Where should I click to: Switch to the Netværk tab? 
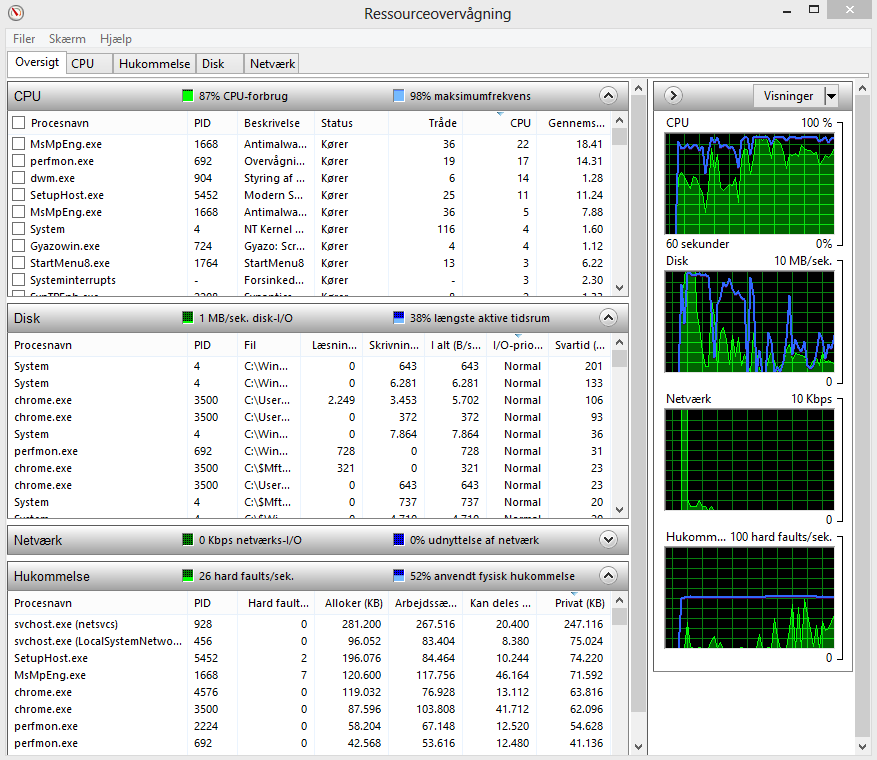click(272, 64)
